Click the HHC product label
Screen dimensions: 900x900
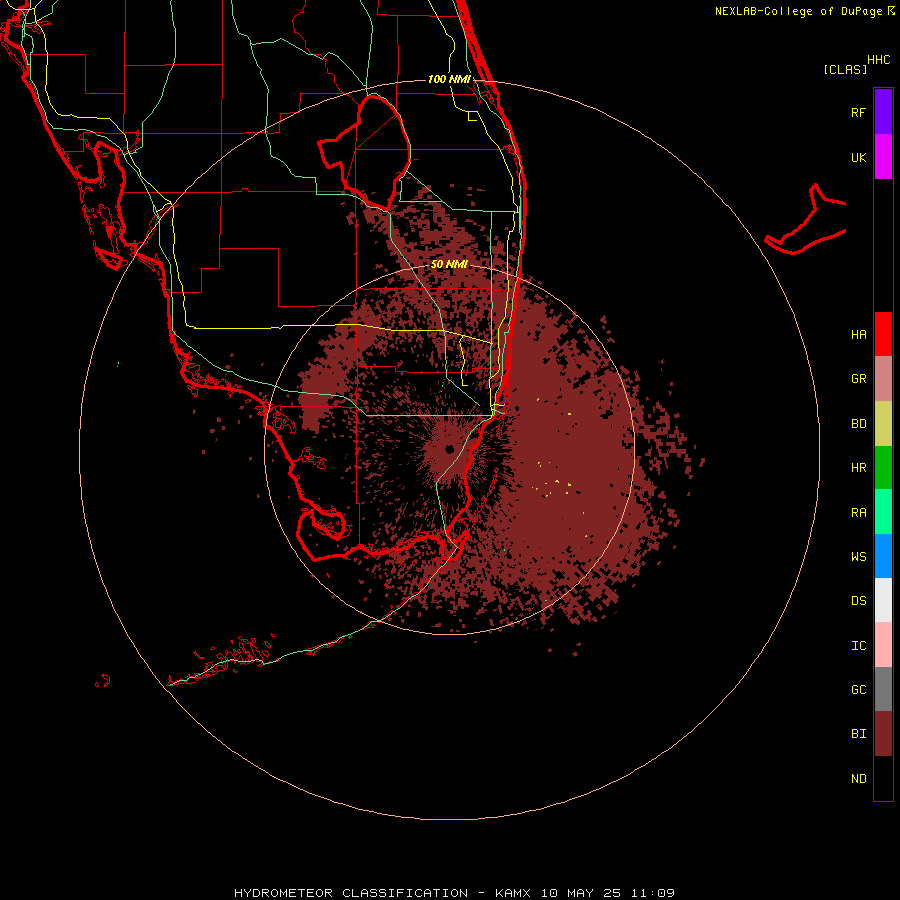[x=878, y=60]
